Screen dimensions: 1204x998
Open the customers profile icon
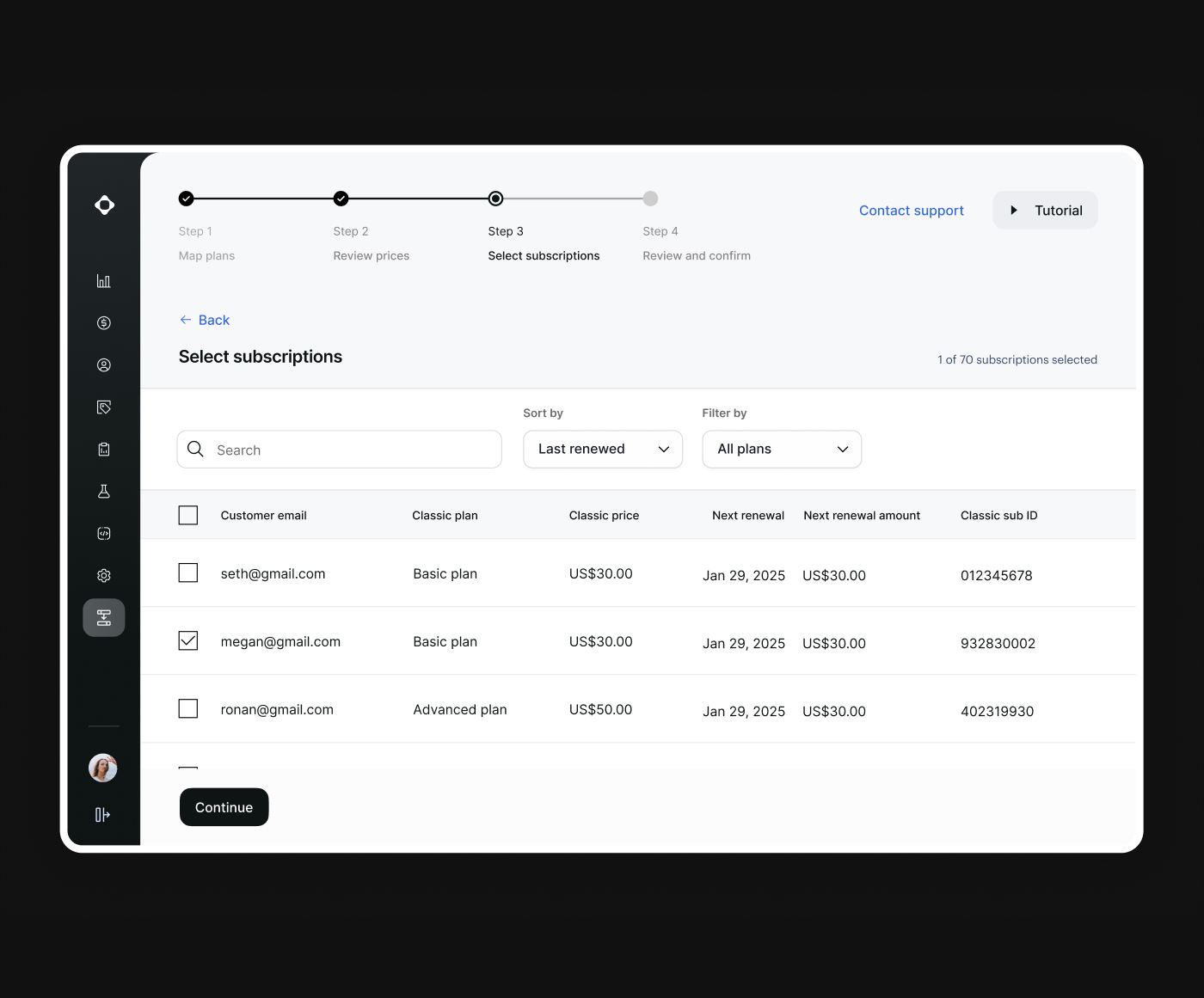[103, 364]
